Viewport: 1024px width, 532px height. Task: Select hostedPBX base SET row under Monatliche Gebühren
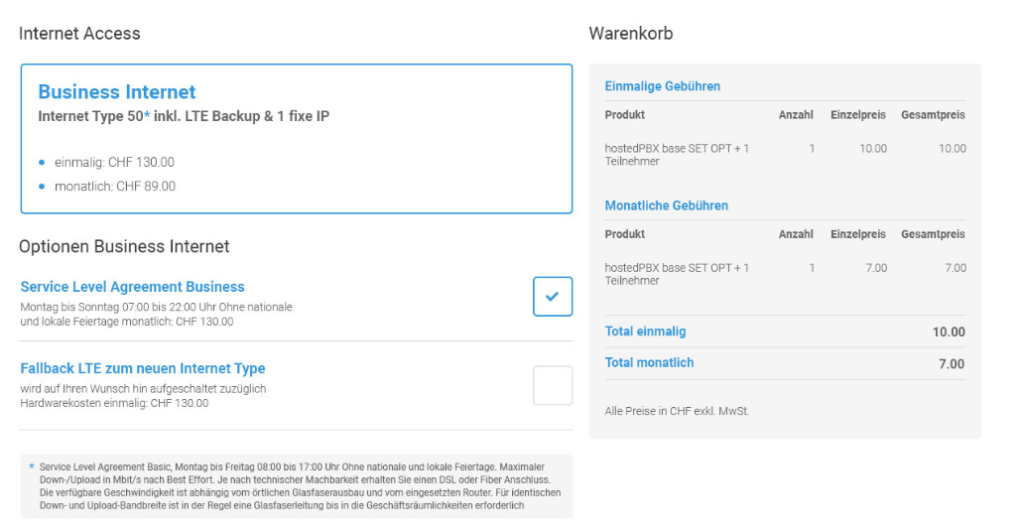tap(785, 274)
